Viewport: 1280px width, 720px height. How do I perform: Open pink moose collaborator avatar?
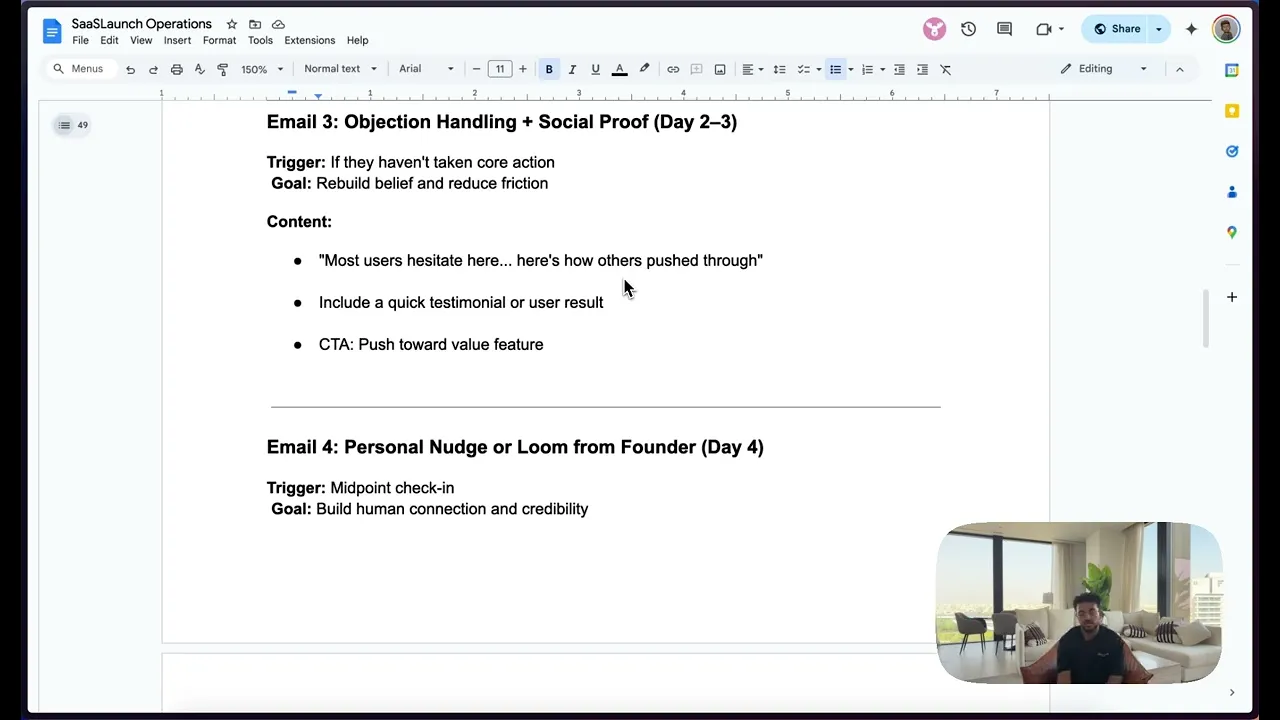934,29
